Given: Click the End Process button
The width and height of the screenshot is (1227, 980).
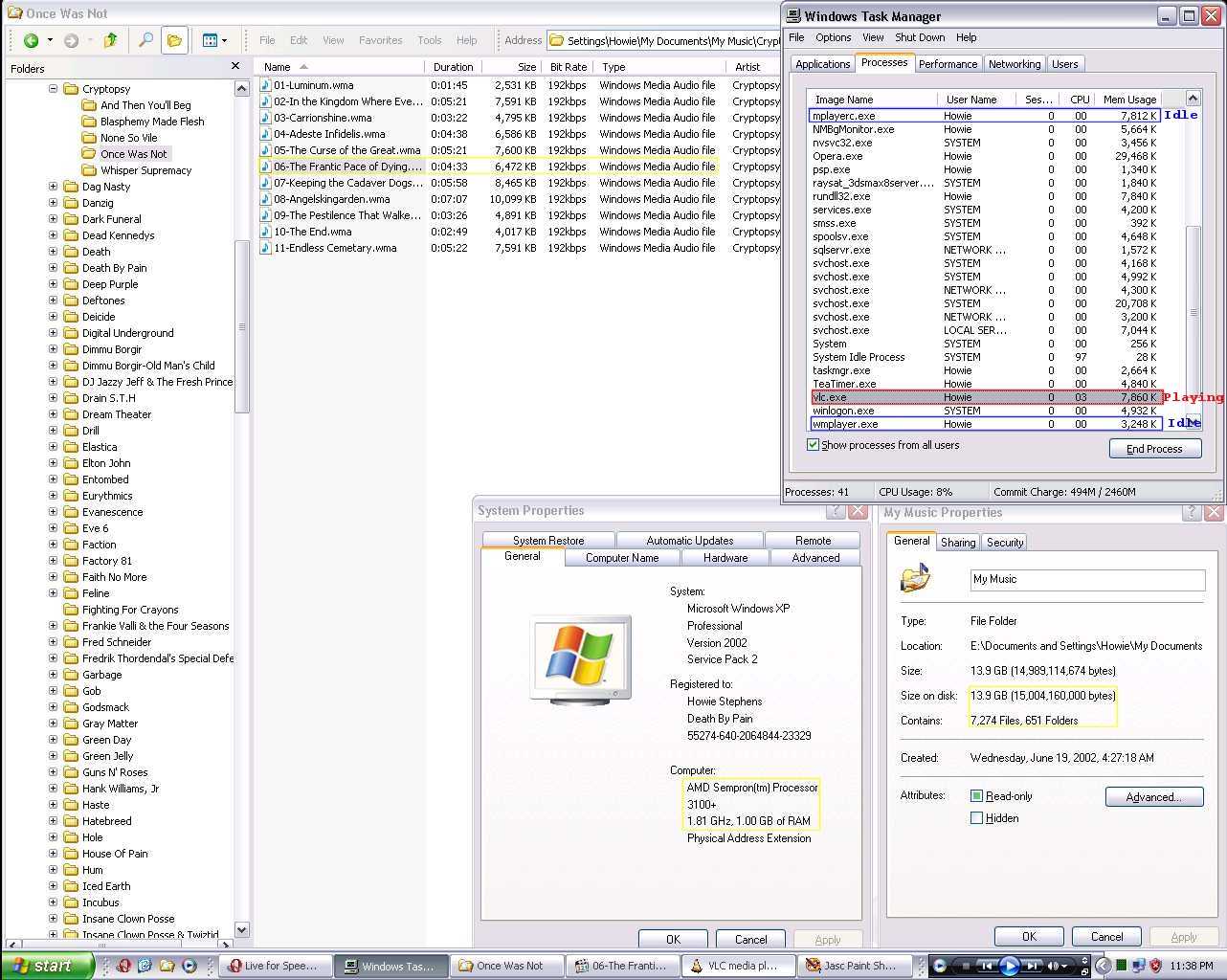Looking at the screenshot, I should click(x=1155, y=449).
